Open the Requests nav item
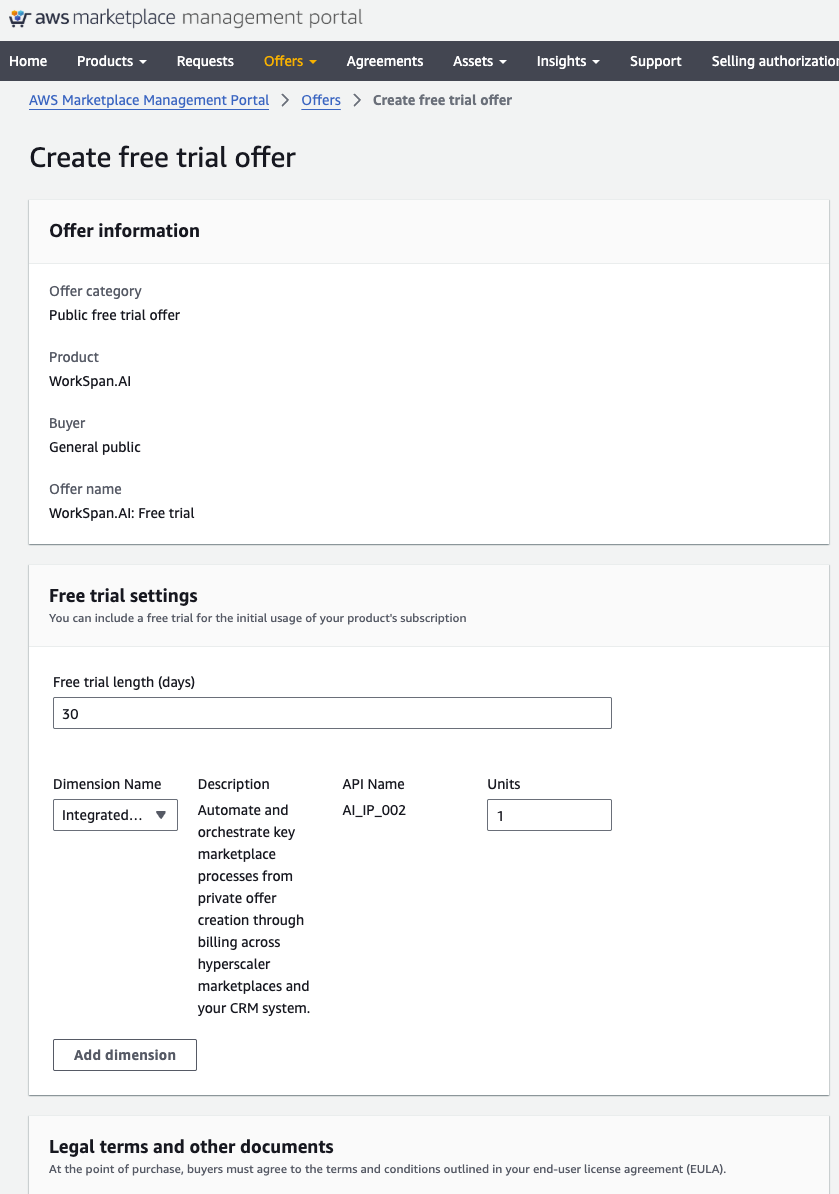The width and height of the screenshot is (839, 1194). [205, 61]
